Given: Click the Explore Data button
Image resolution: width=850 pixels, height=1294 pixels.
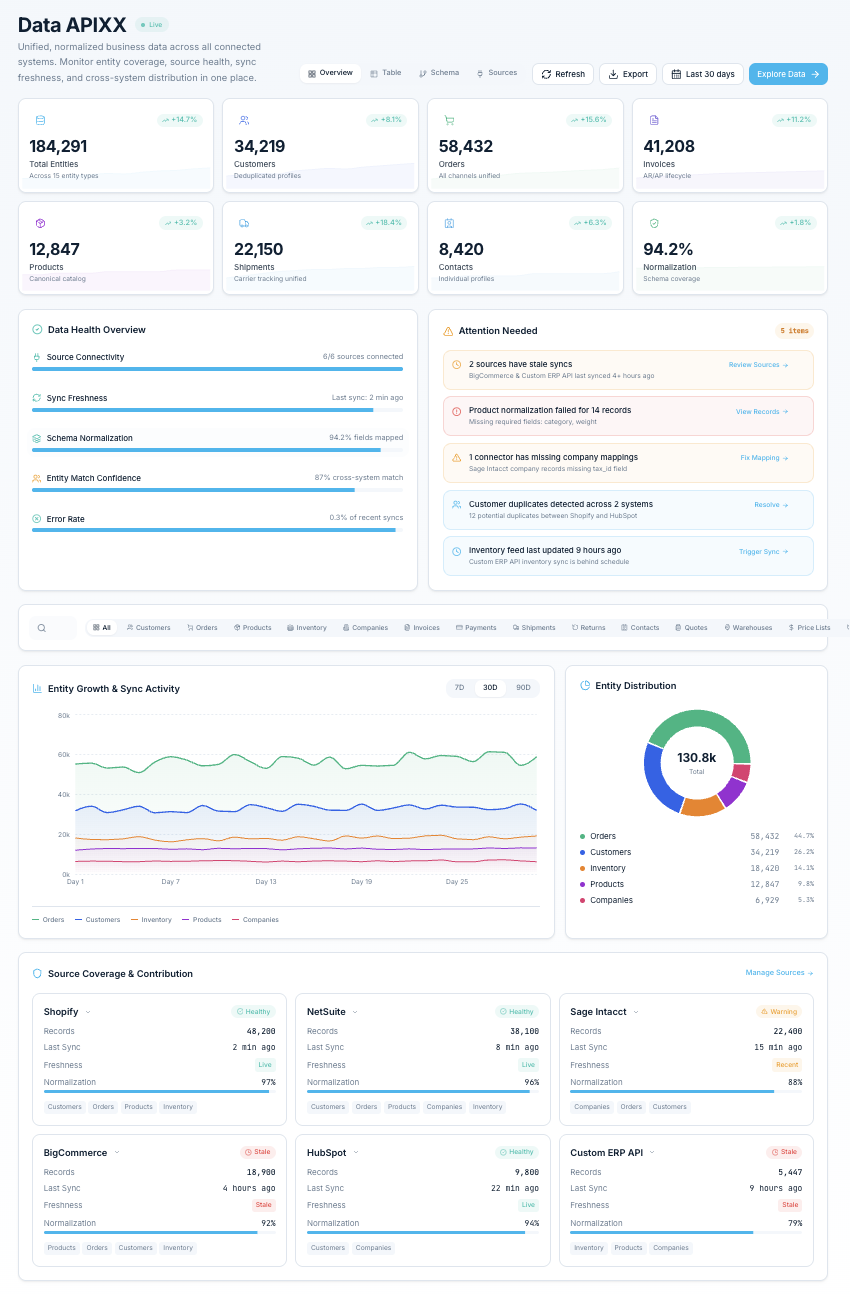Looking at the screenshot, I should pyautogui.click(x=789, y=73).
